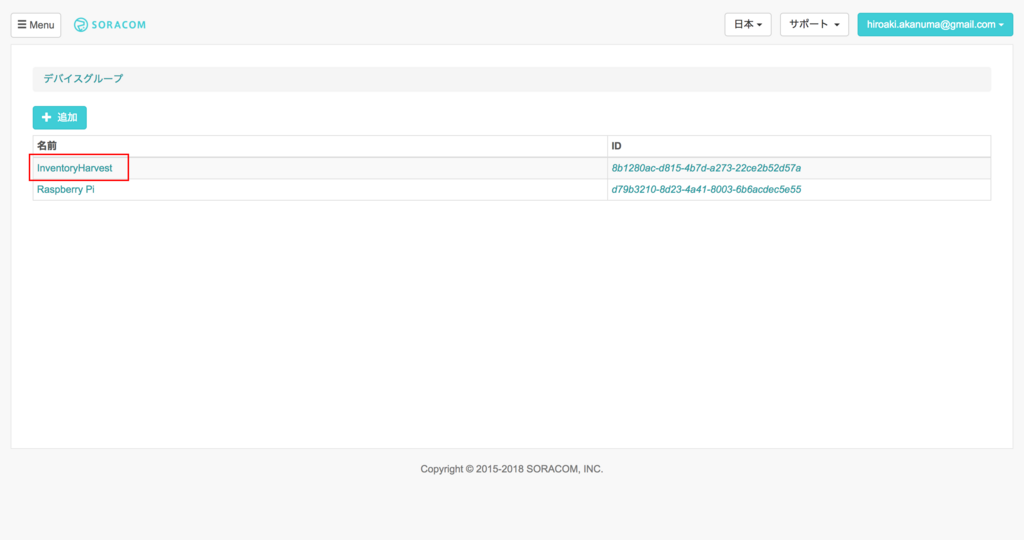The width and height of the screenshot is (1024, 540).
Task: Expand the サポート dropdown
Action: click(814, 25)
